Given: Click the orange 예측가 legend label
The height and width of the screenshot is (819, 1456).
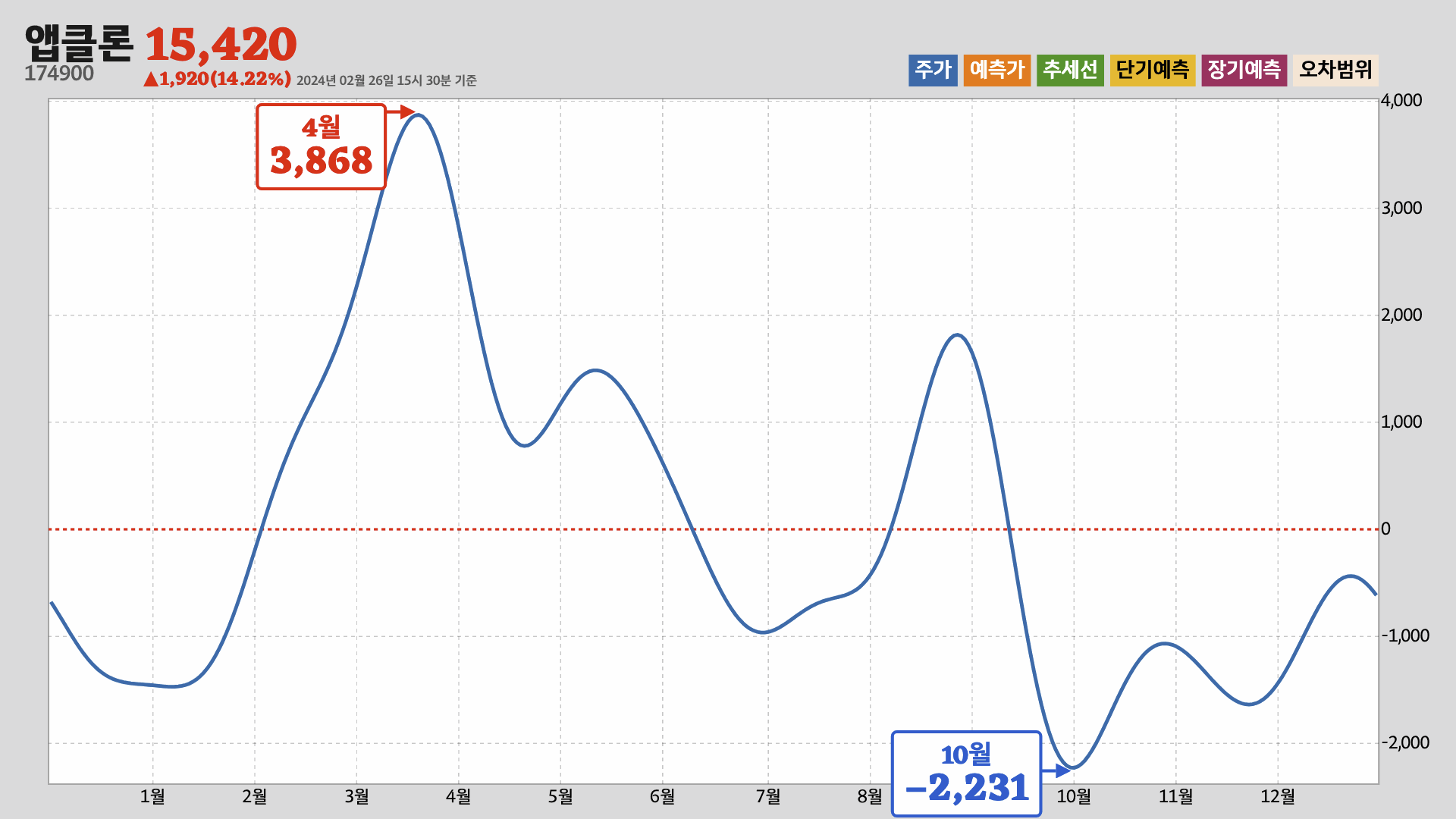Looking at the screenshot, I should (997, 71).
